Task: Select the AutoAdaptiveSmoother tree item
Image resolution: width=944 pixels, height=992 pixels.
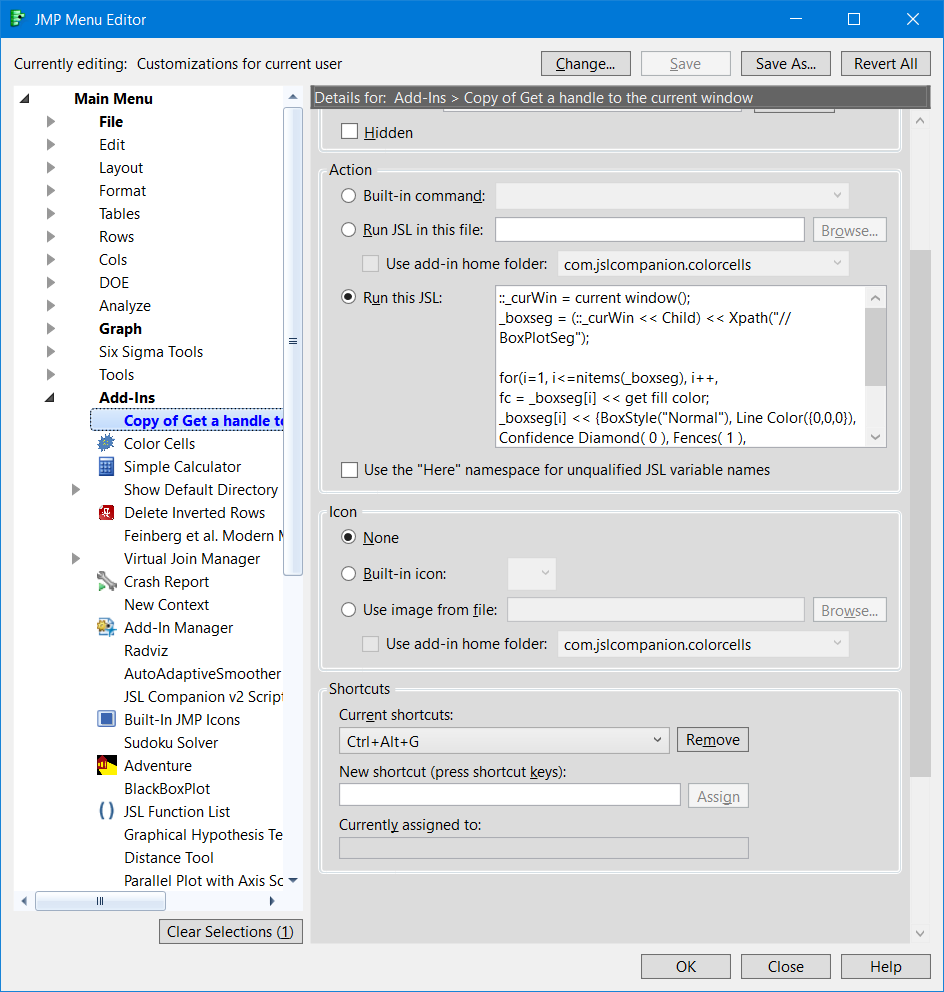Action: pyautogui.click(x=202, y=674)
